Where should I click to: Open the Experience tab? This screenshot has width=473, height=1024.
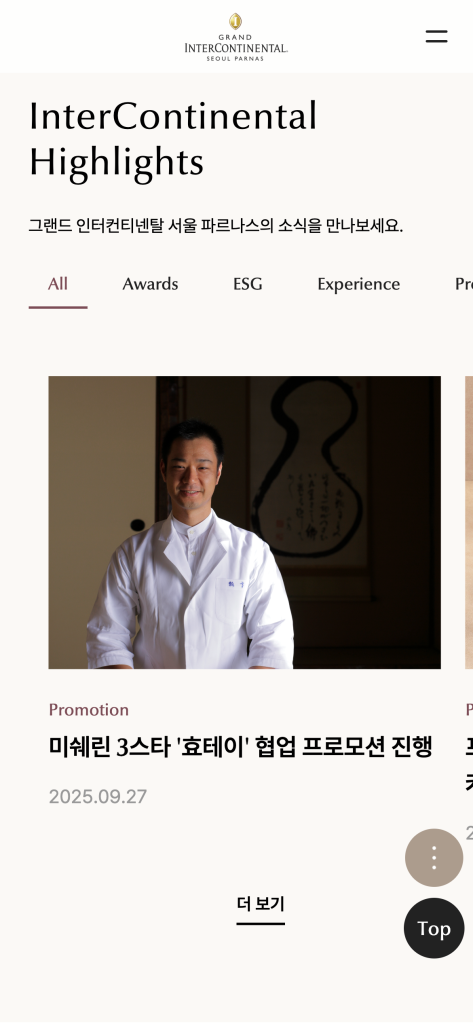[359, 284]
